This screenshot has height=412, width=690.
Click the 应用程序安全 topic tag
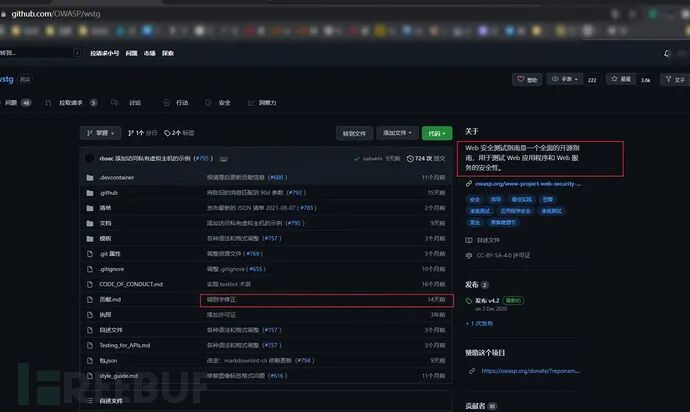(515, 211)
